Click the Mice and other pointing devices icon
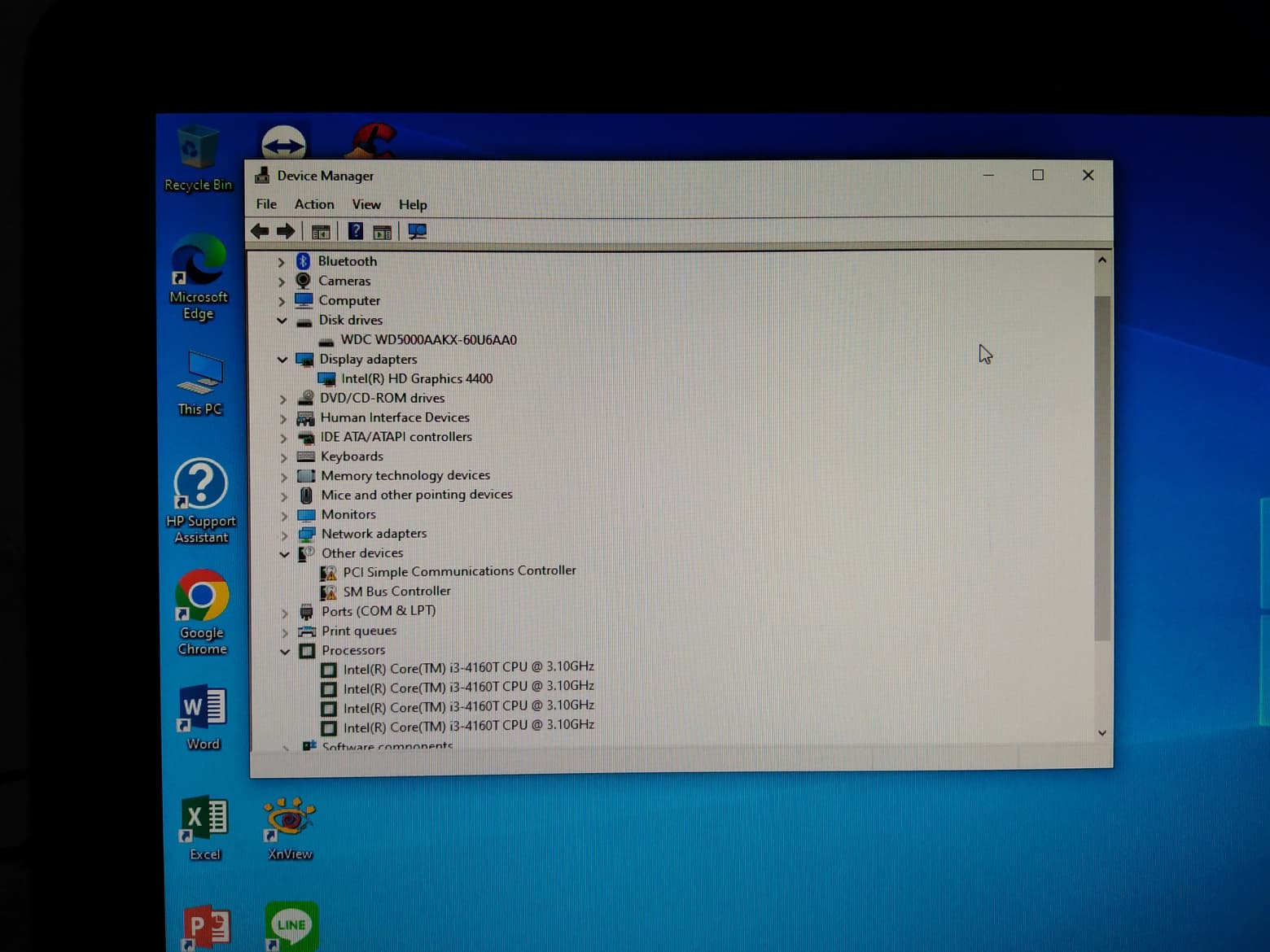The height and width of the screenshot is (952, 1270). [306, 495]
